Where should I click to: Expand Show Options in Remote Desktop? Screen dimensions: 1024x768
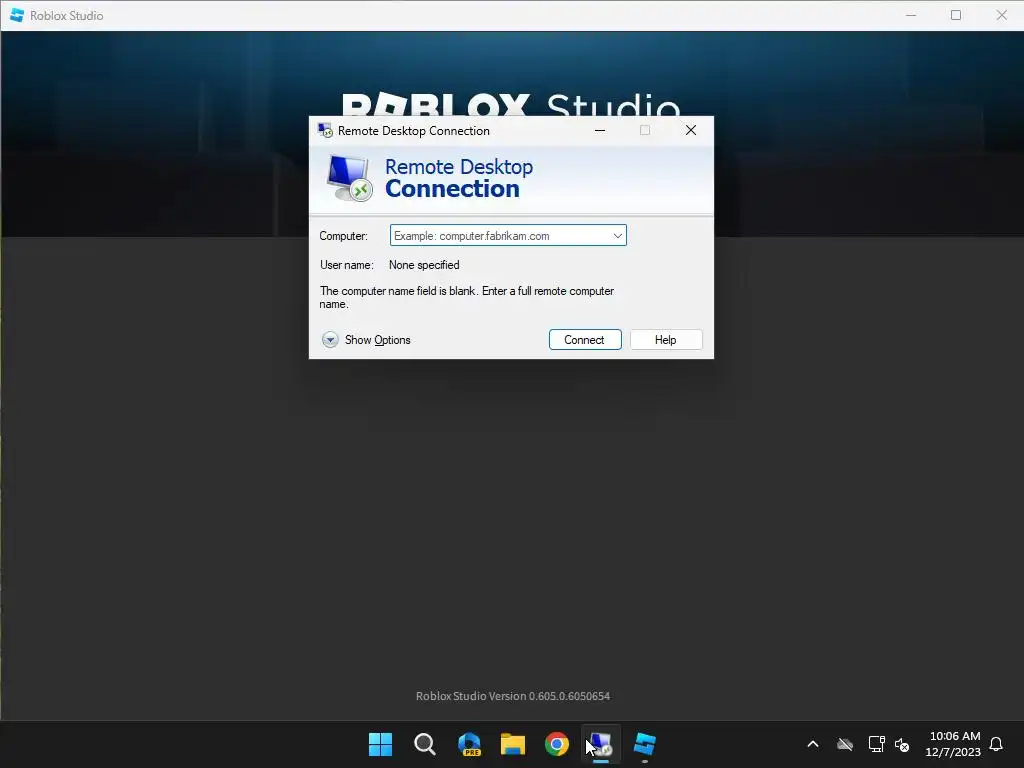click(x=366, y=340)
